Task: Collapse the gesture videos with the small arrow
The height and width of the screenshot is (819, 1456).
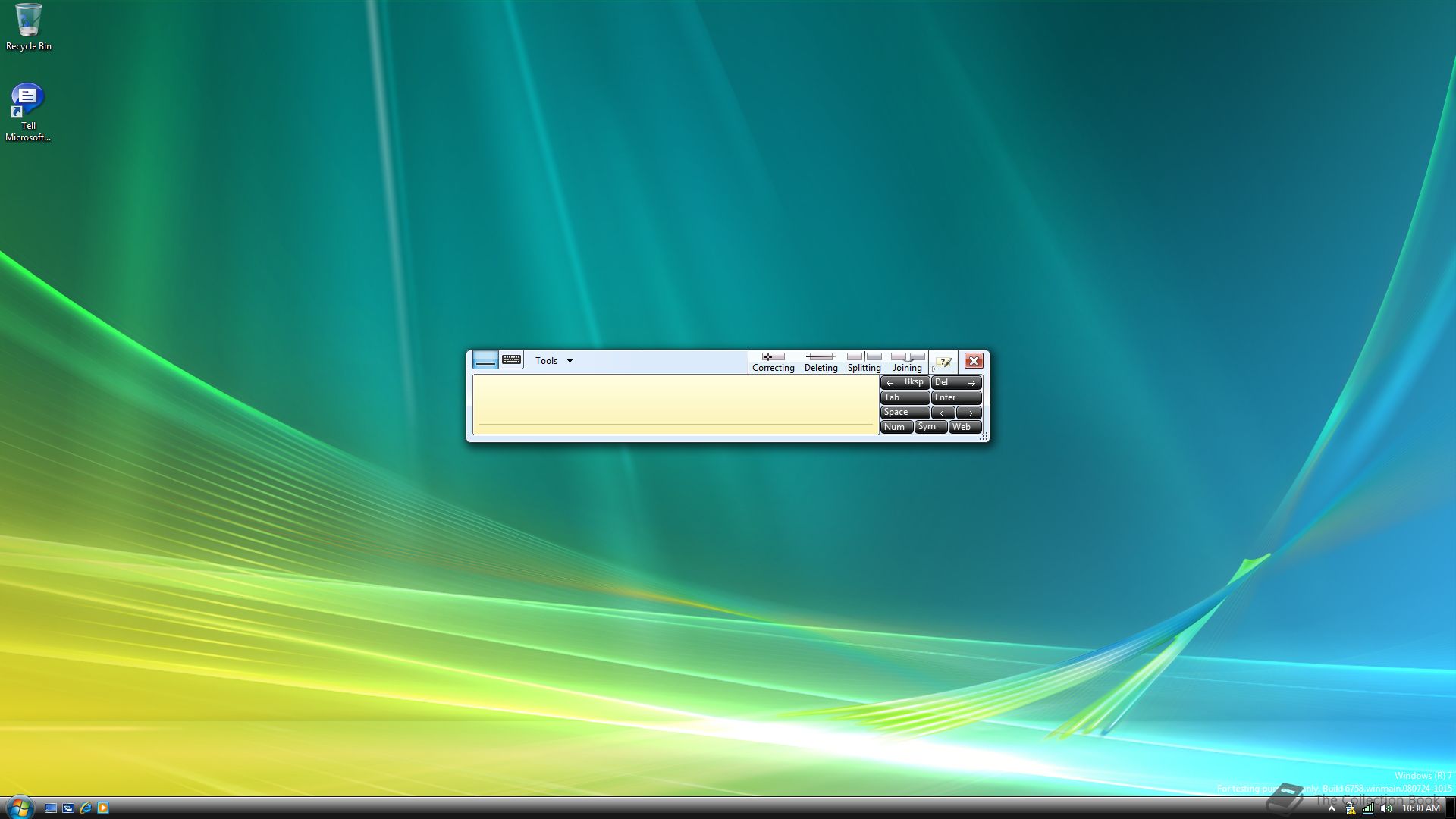Action: click(933, 369)
